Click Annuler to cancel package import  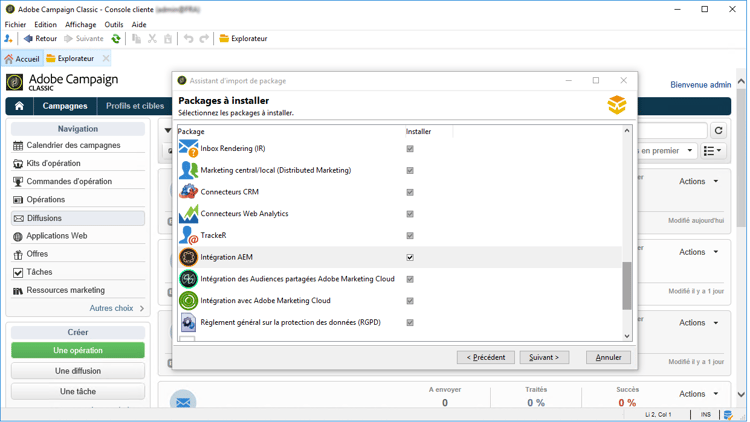point(608,357)
